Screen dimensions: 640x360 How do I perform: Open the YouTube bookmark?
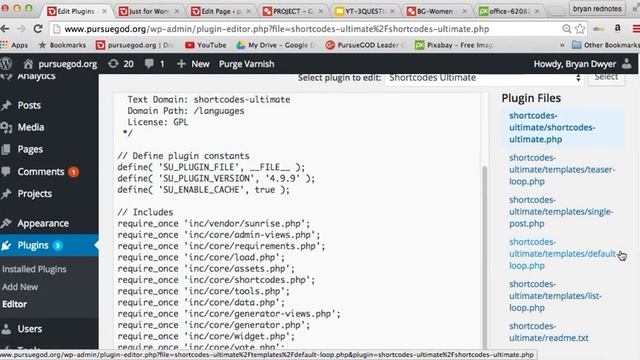coord(205,45)
